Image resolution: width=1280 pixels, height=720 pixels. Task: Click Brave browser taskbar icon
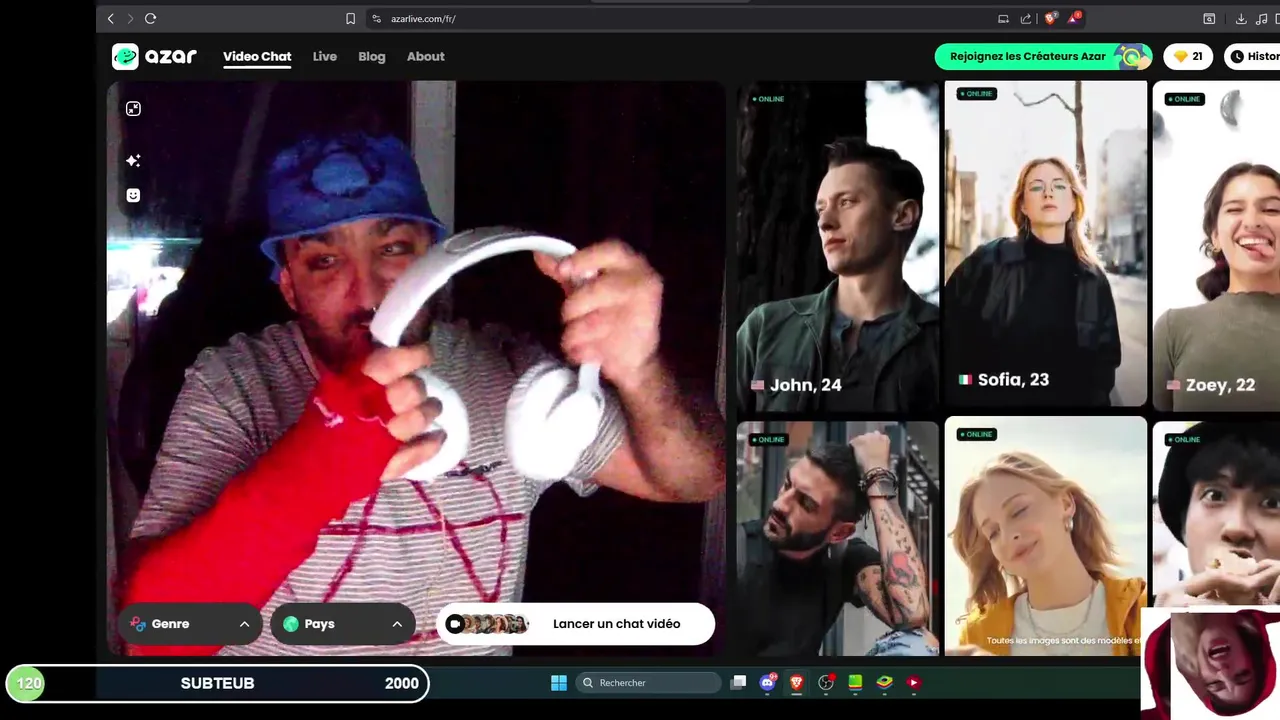(x=797, y=683)
